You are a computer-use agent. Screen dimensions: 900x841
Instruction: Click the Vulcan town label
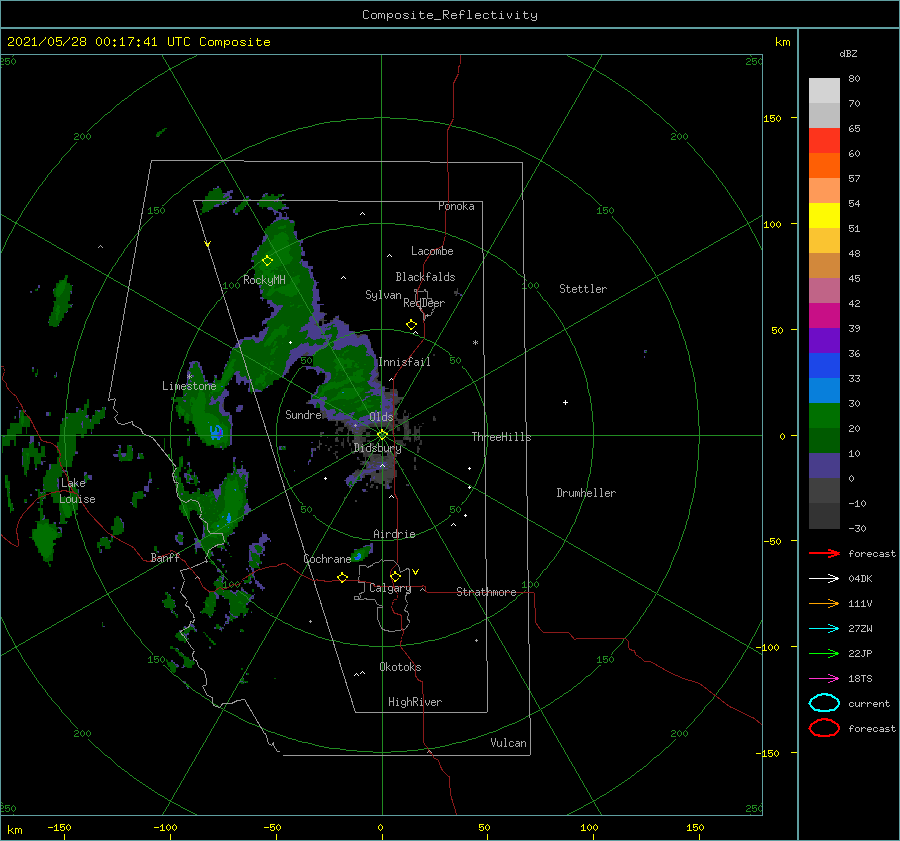(x=508, y=743)
